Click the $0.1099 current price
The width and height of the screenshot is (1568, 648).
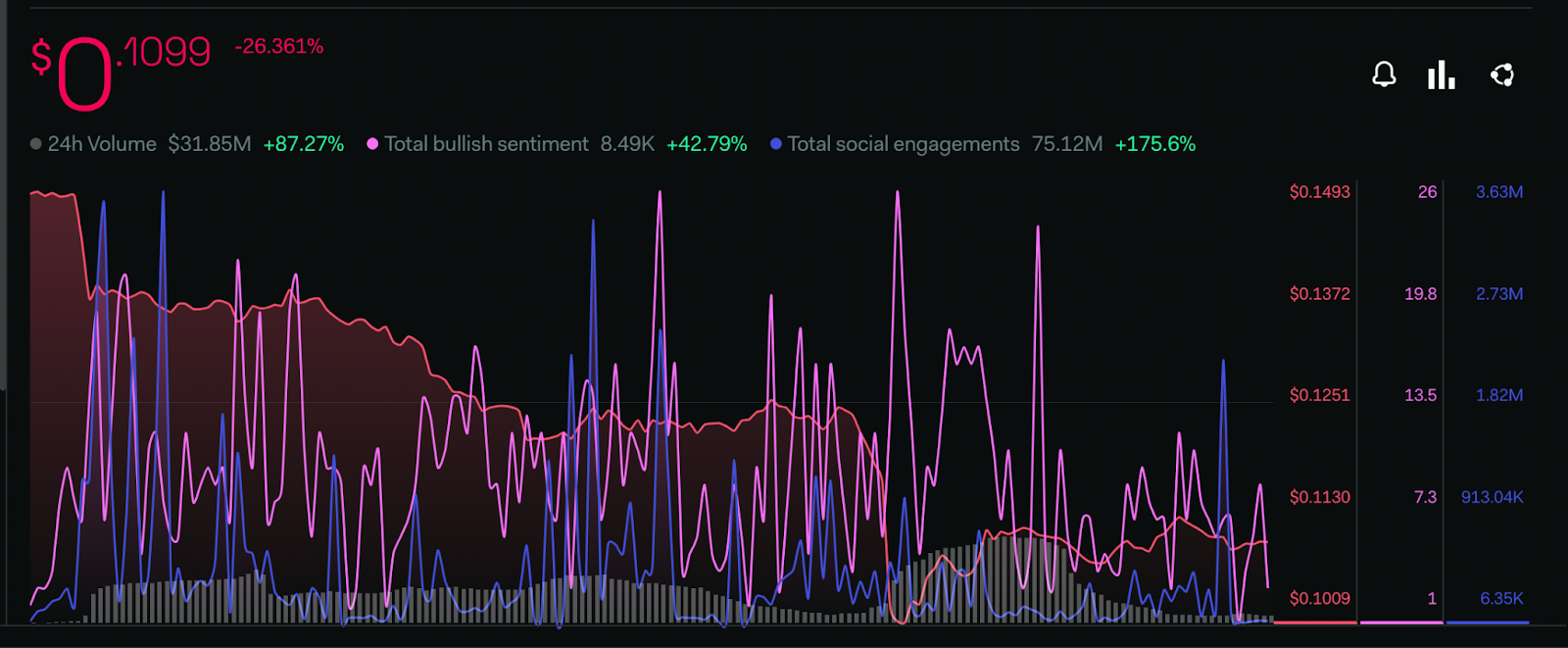(121, 72)
